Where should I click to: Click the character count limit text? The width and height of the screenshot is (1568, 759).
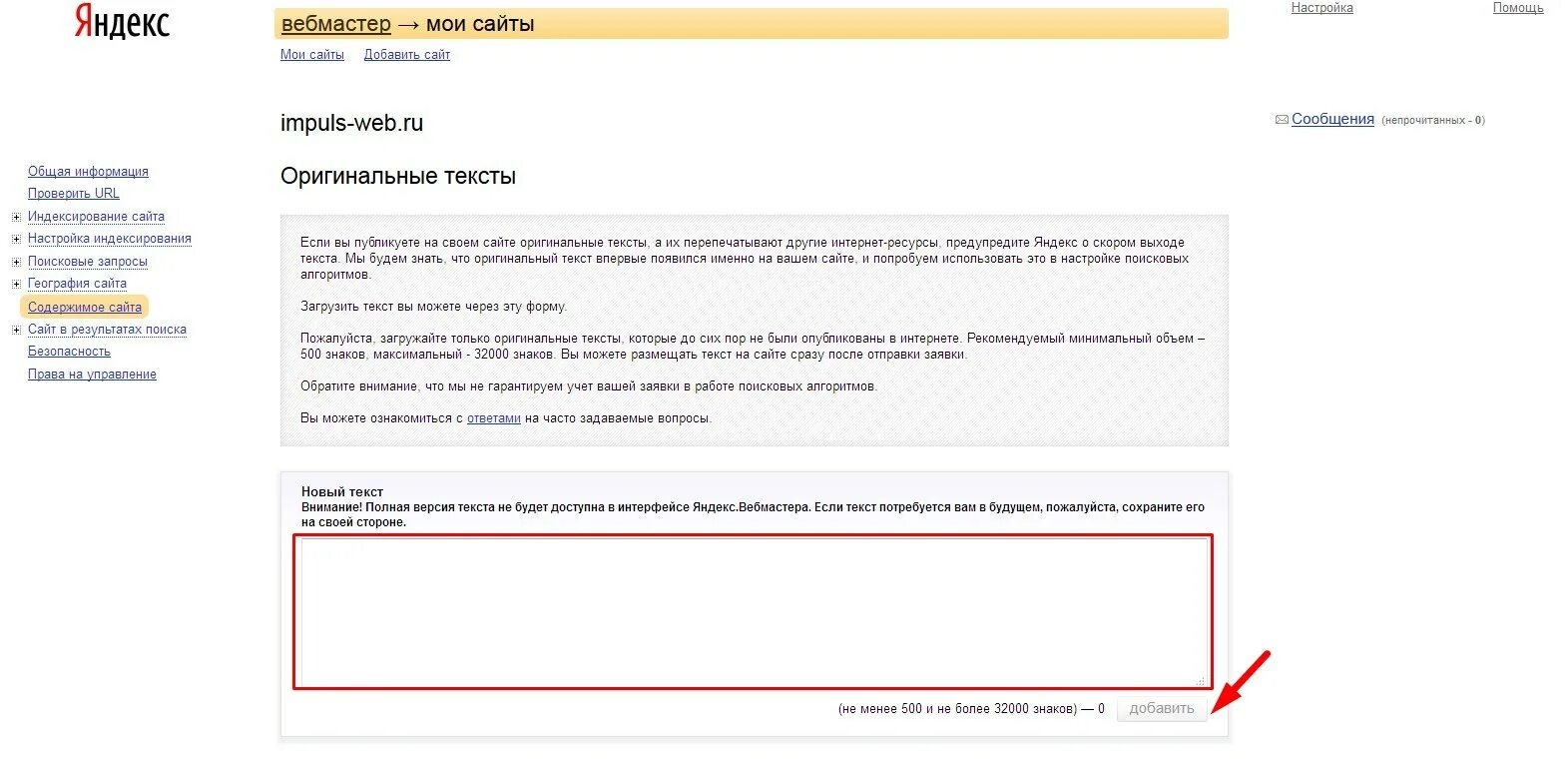coord(971,709)
